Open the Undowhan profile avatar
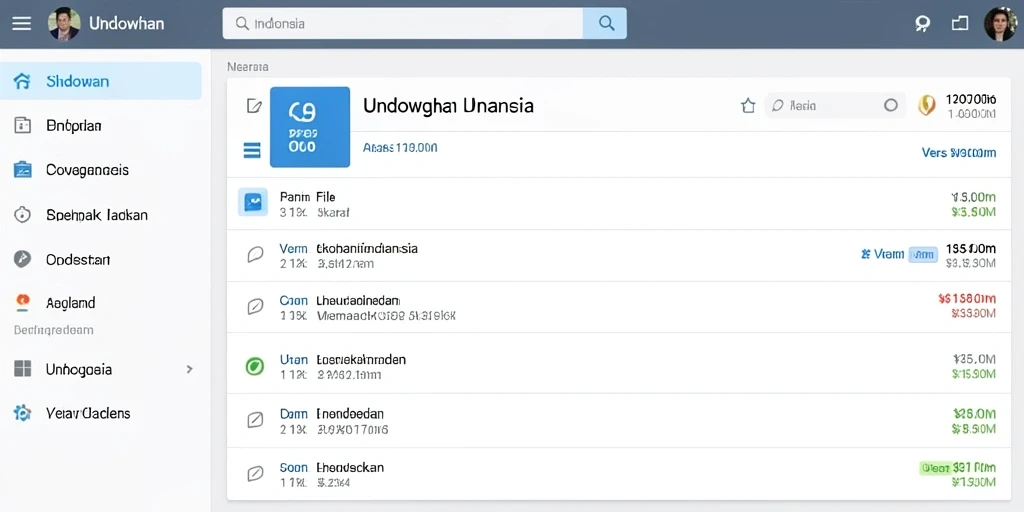1024x512 pixels. click(64, 24)
